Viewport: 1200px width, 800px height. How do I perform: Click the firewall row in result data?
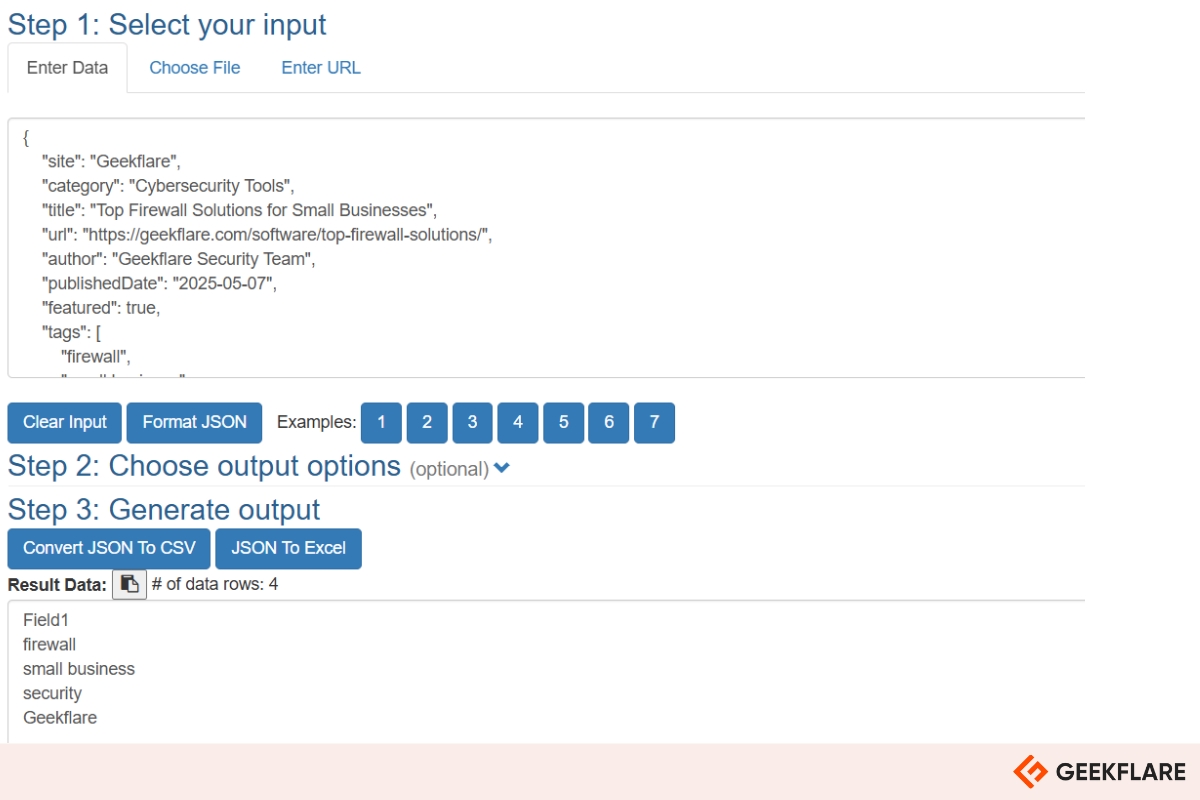(x=49, y=645)
